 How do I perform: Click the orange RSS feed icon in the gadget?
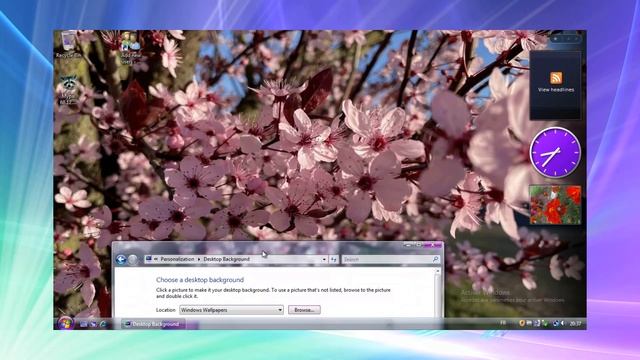pos(556,78)
